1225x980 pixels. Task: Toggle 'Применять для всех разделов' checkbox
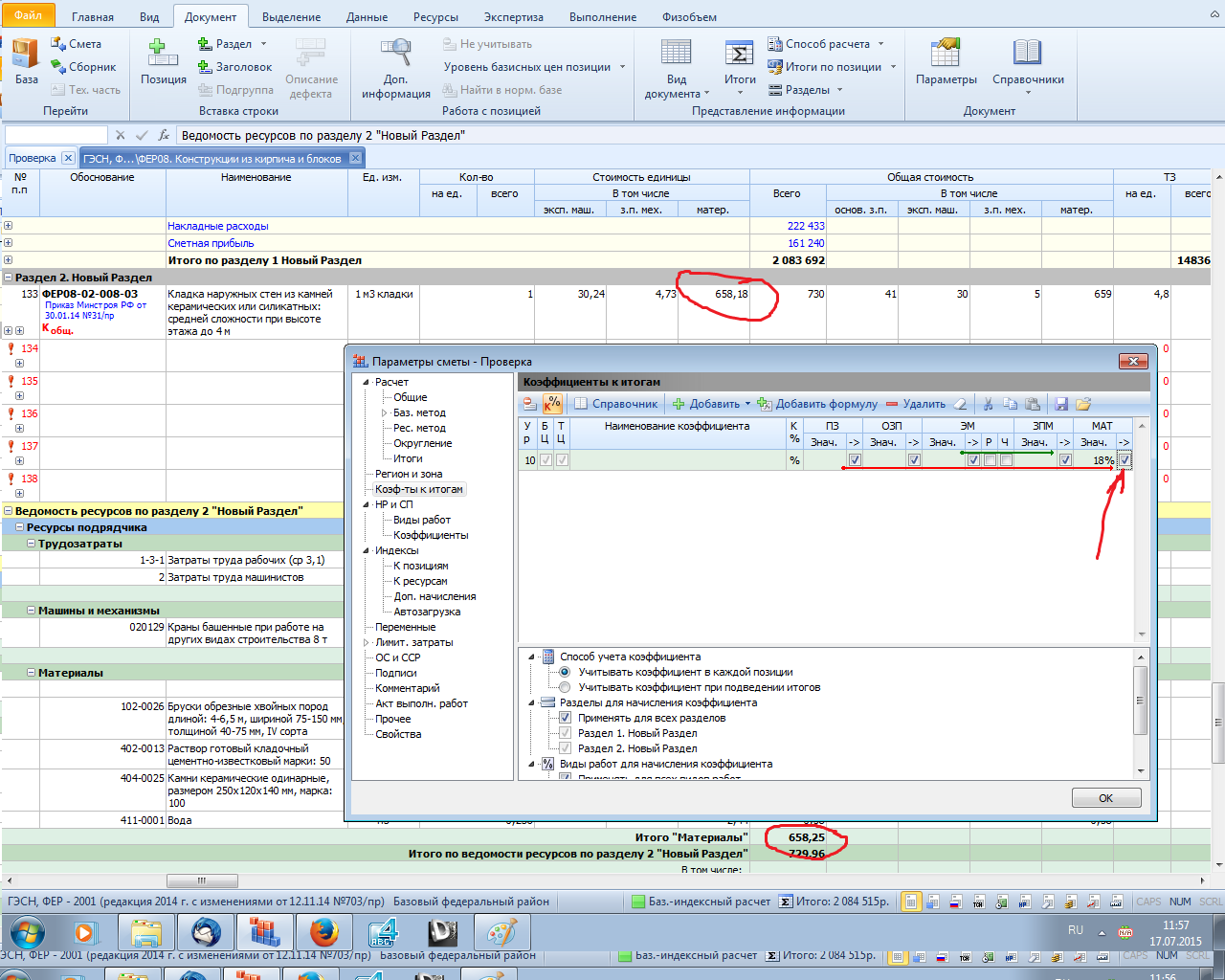pyautogui.click(x=565, y=718)
